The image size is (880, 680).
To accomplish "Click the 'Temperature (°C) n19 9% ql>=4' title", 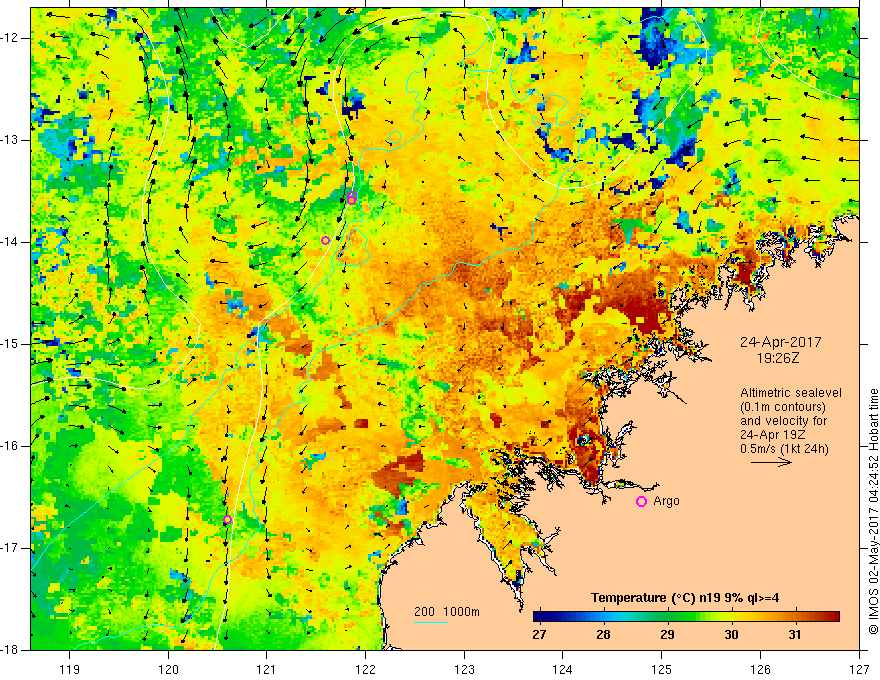I will [685, 598].
